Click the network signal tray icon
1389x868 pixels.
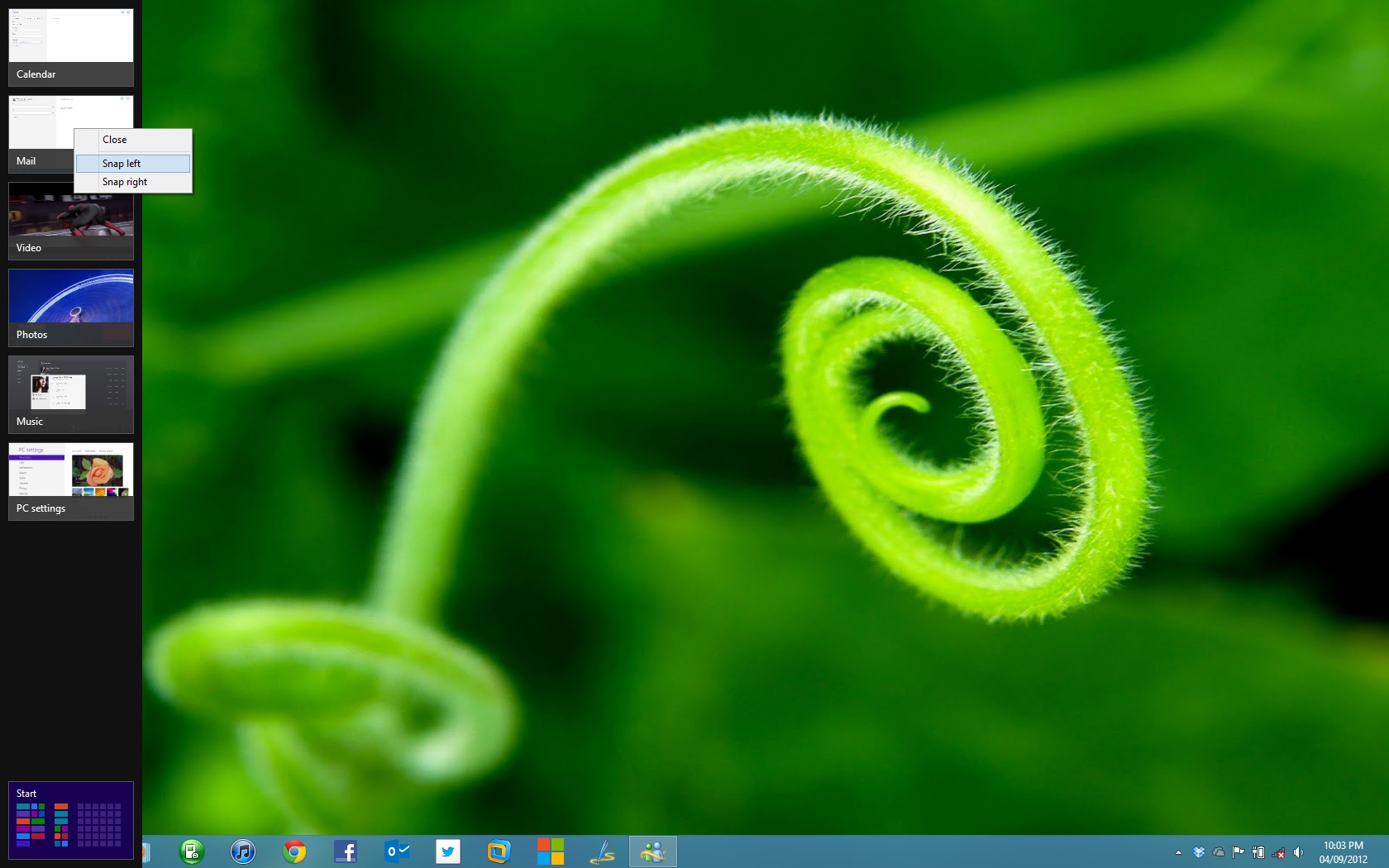[1278, 852]
